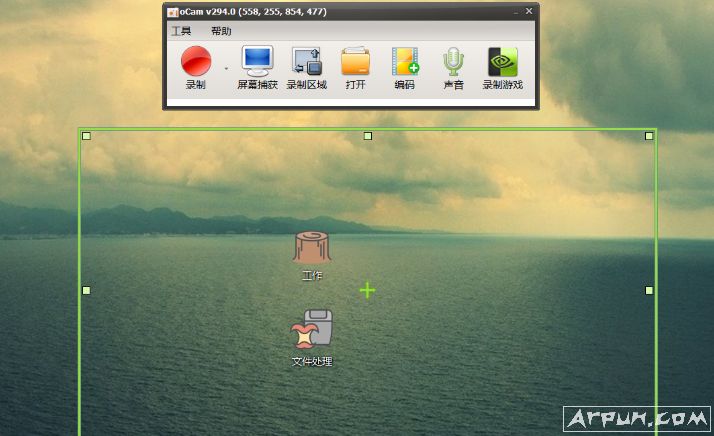Open the 声音 microphone settings
The image size is (714, 436).
point(453,67)
